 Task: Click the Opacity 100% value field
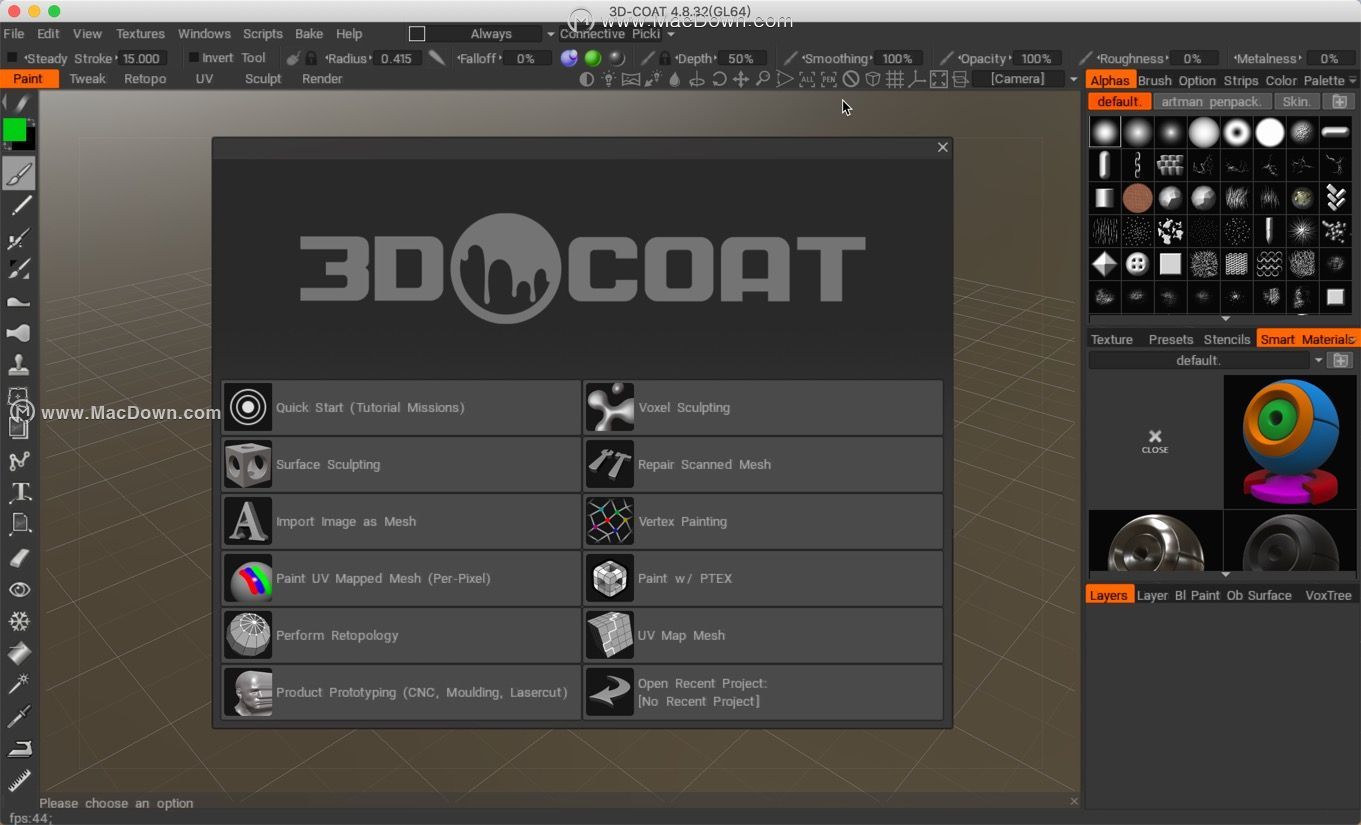(x=1036, y=58)
